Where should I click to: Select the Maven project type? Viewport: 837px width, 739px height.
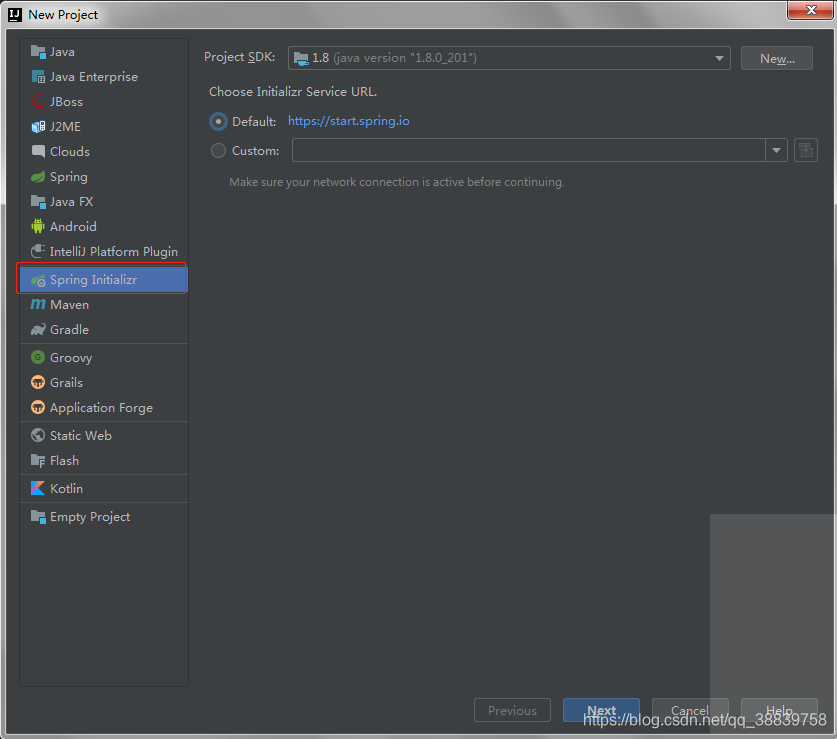pyautogui.click(x=69, y=304)
